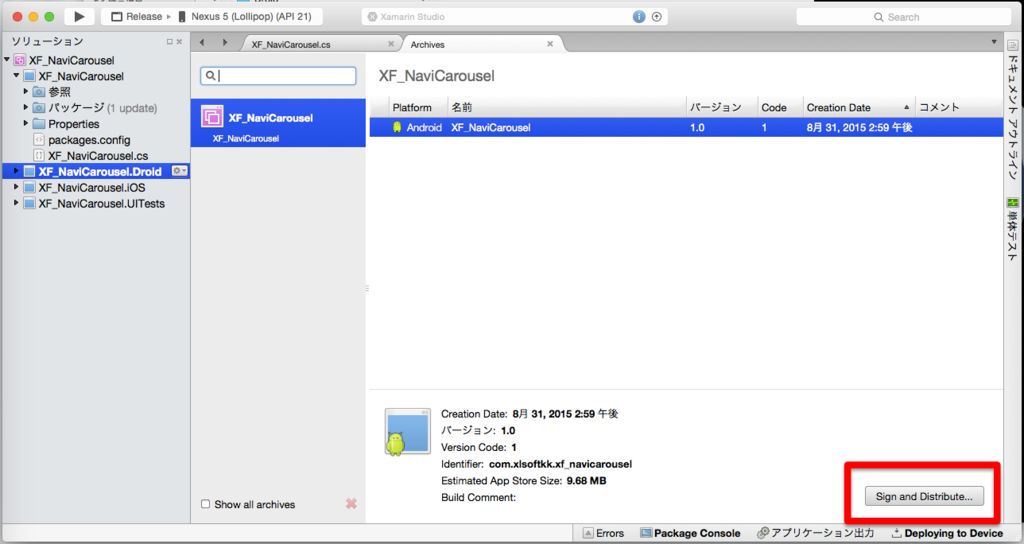Viewport: 1024px width, 544px height.
Task: Open the Errors pad
Action: pos(604,533)
